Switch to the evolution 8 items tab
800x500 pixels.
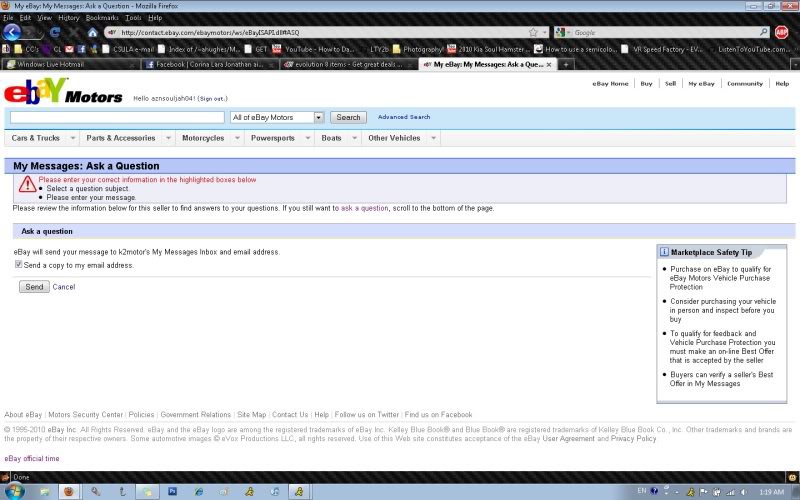pos(348,64)
